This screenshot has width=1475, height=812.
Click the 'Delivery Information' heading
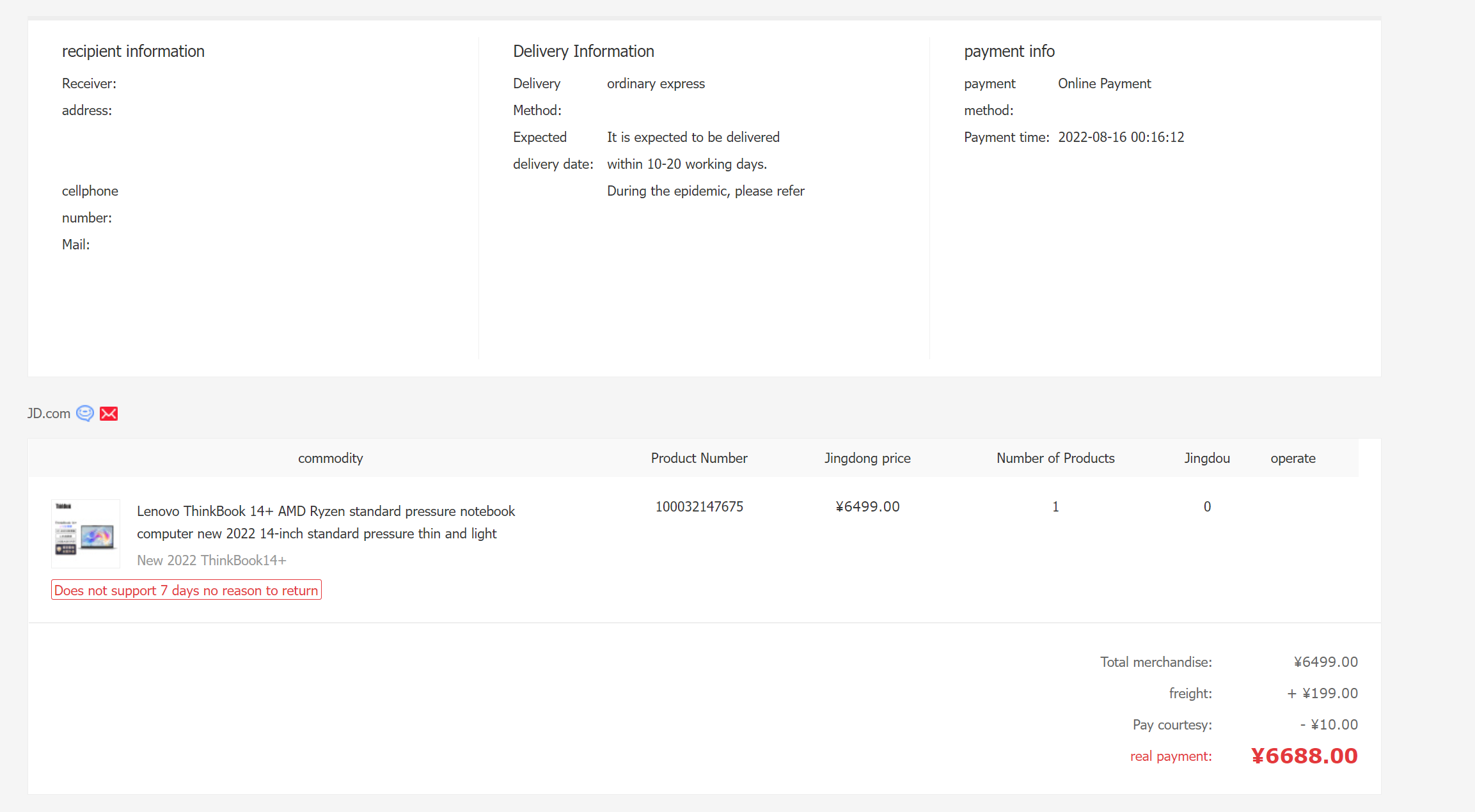[583, 51]
